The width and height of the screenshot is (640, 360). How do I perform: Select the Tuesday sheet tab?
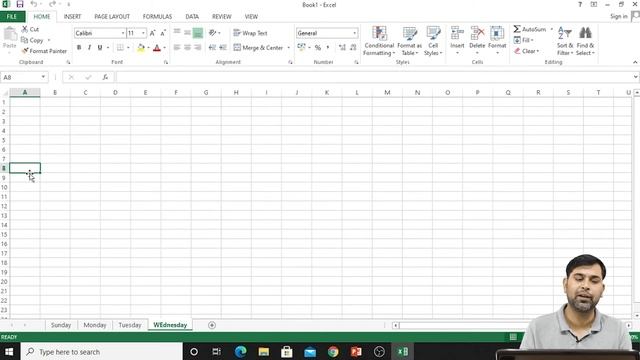(x=130, y=325)
